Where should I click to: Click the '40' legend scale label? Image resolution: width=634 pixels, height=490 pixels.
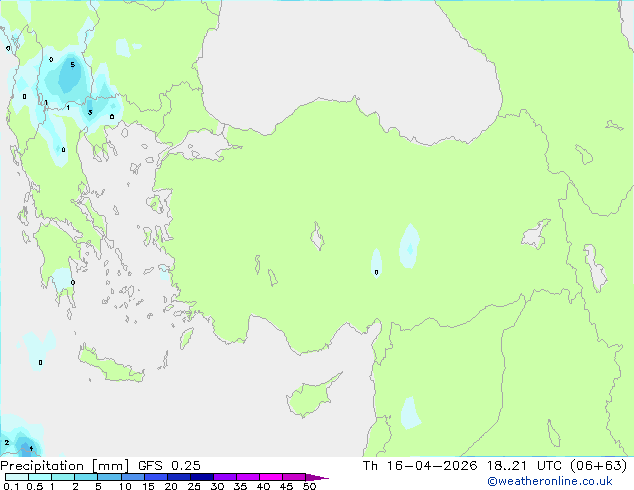coord(263,486)
